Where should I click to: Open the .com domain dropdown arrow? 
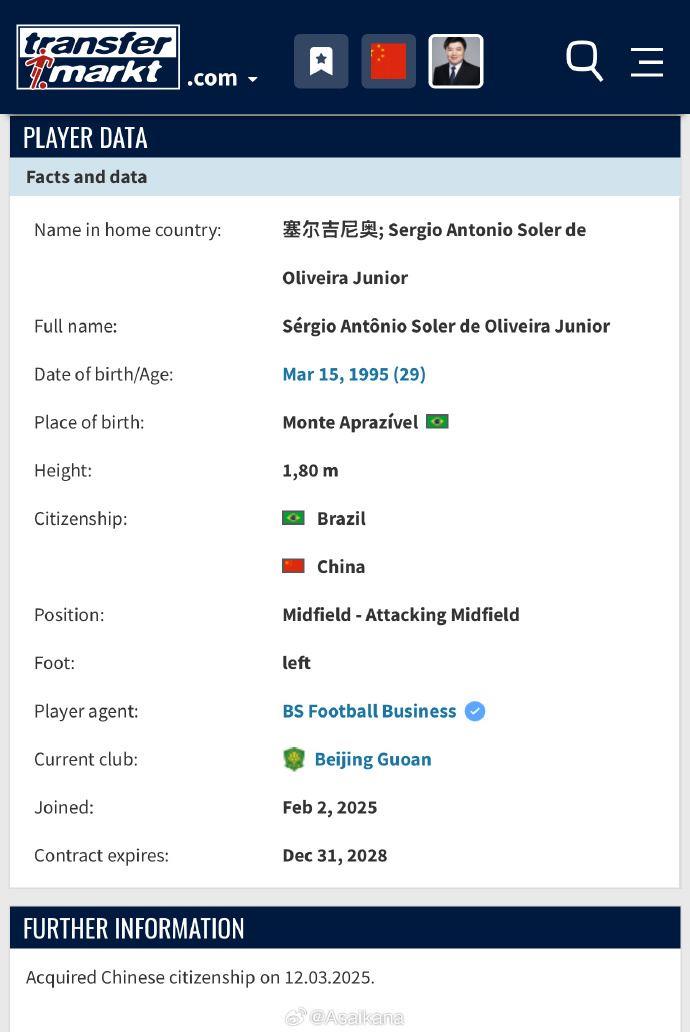click(253, 79)
